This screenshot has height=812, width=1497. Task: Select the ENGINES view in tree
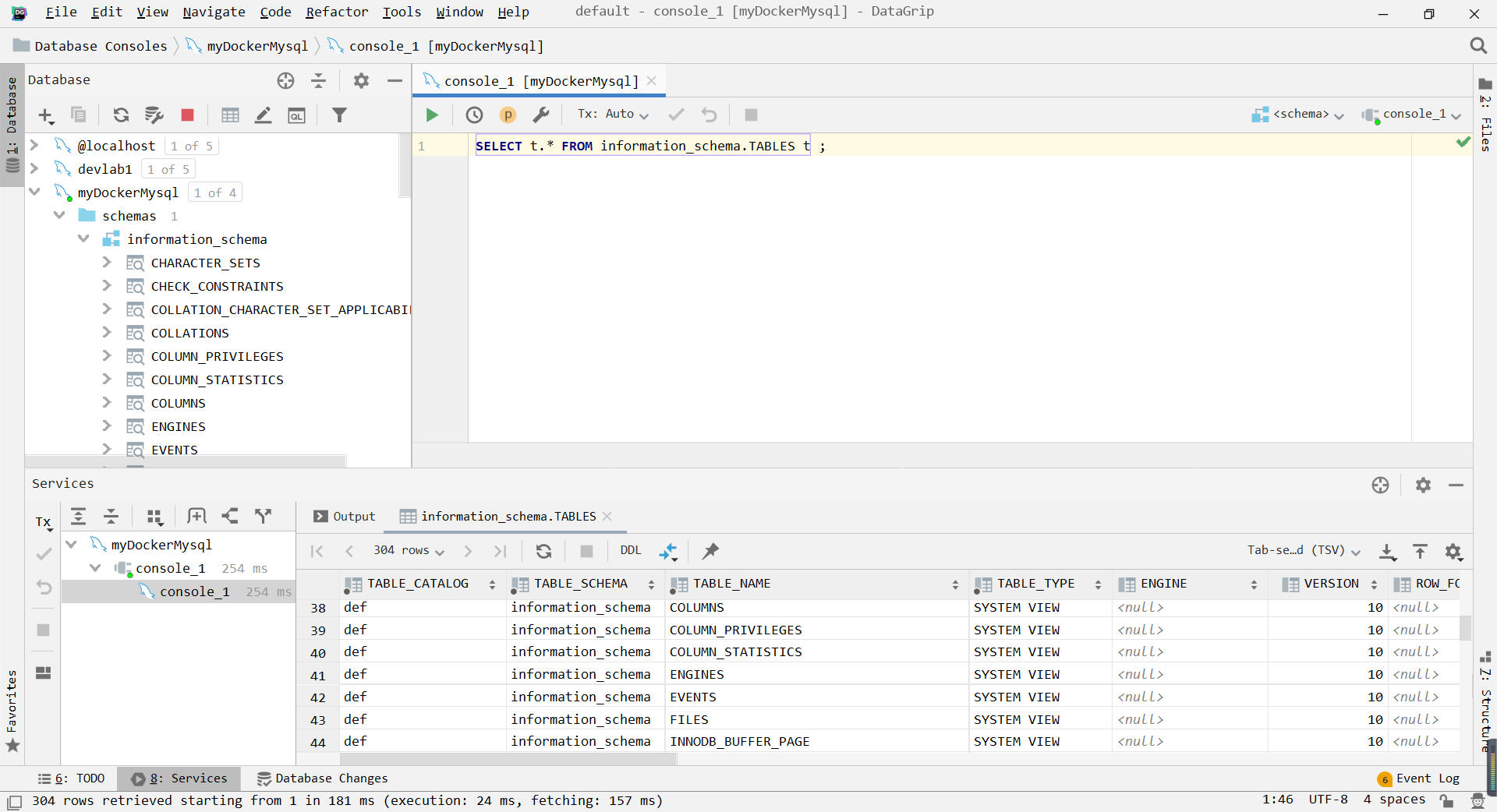tap(179, 426)
